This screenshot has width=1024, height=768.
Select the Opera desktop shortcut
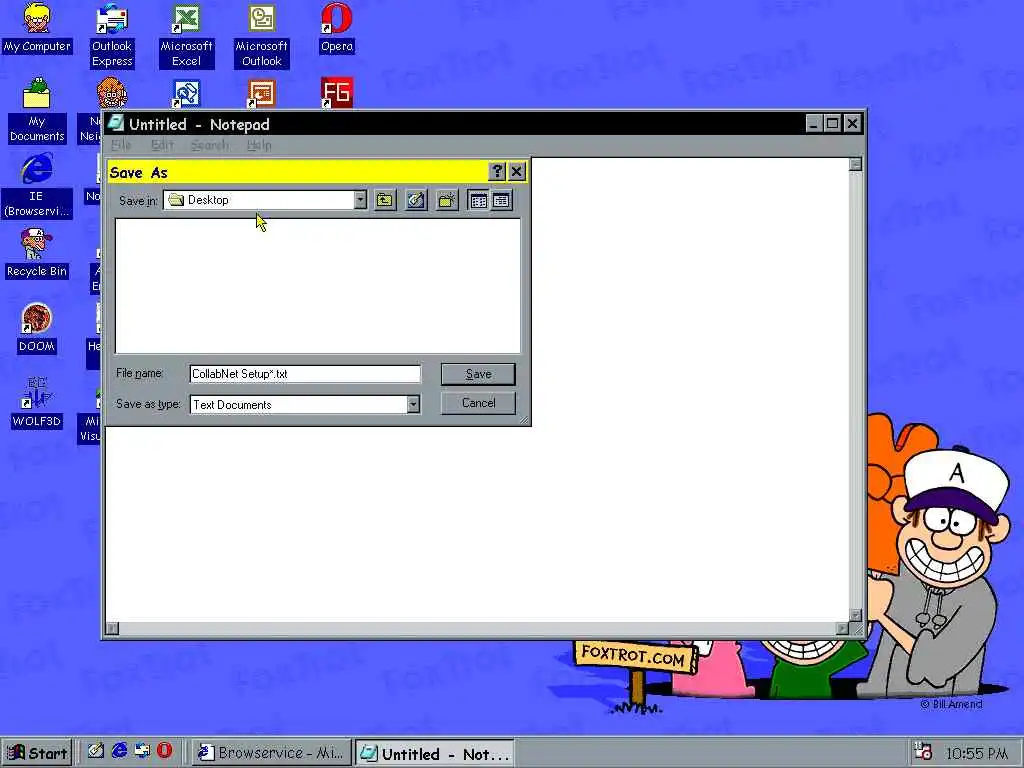(336, 28)
